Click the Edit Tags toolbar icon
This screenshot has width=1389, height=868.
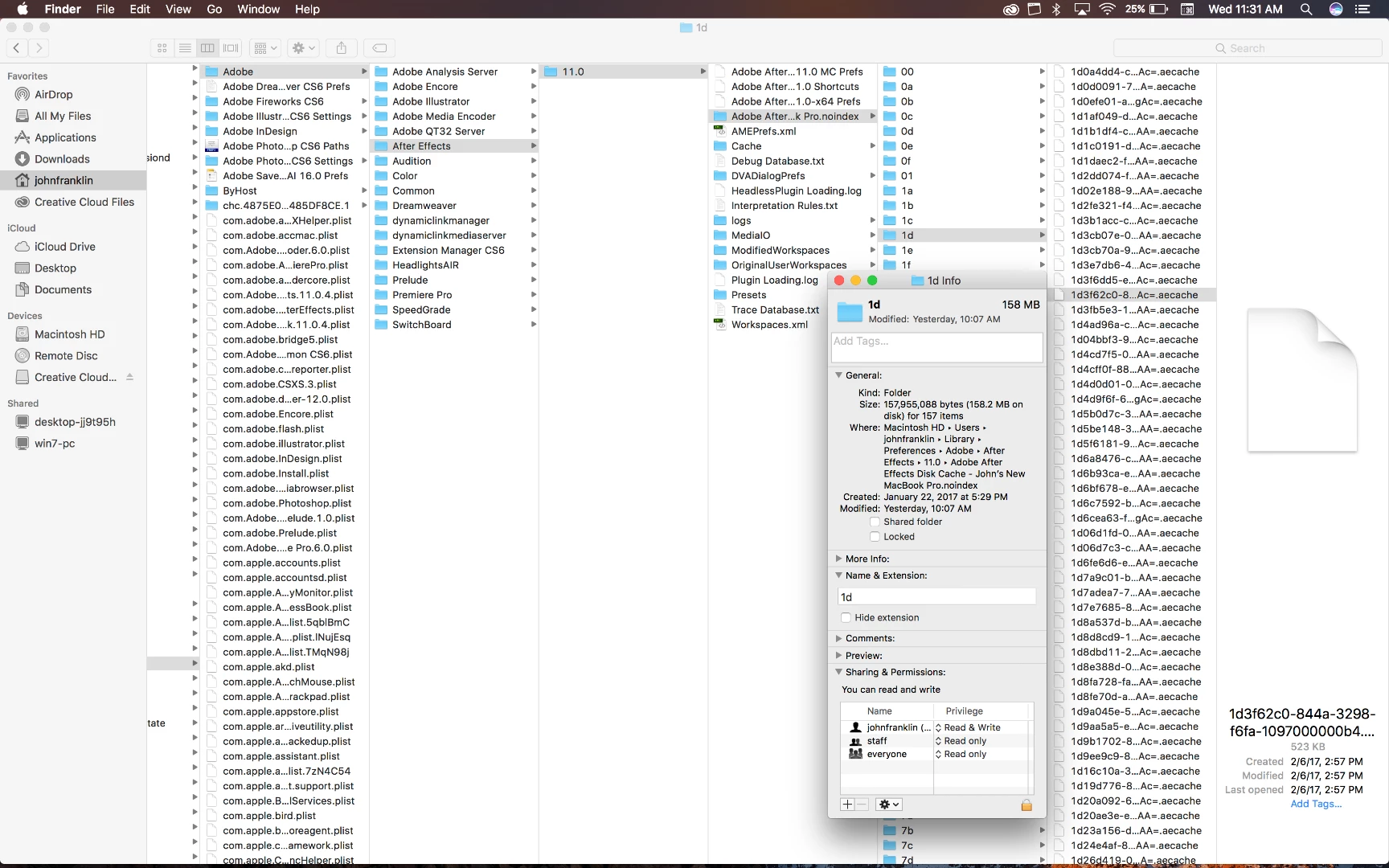(380, 48)
